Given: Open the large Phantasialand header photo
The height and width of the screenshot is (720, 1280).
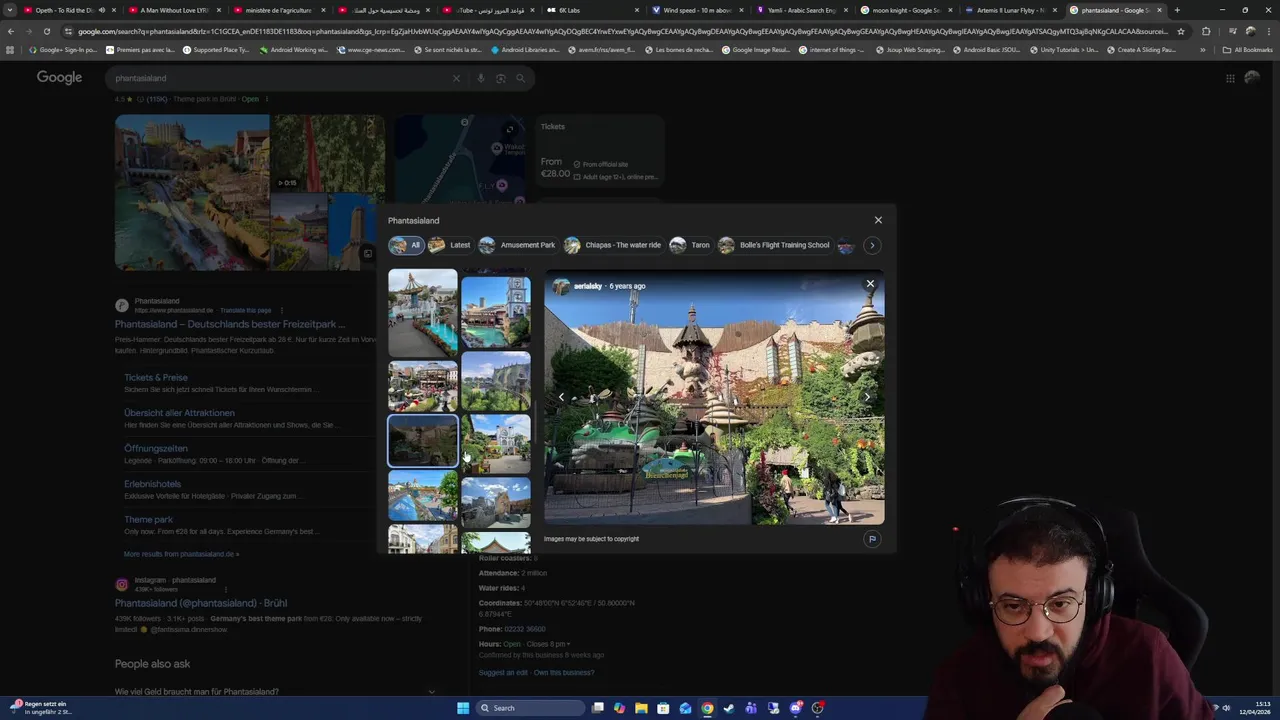Looking at the screenshot, I should coord(192,192).
